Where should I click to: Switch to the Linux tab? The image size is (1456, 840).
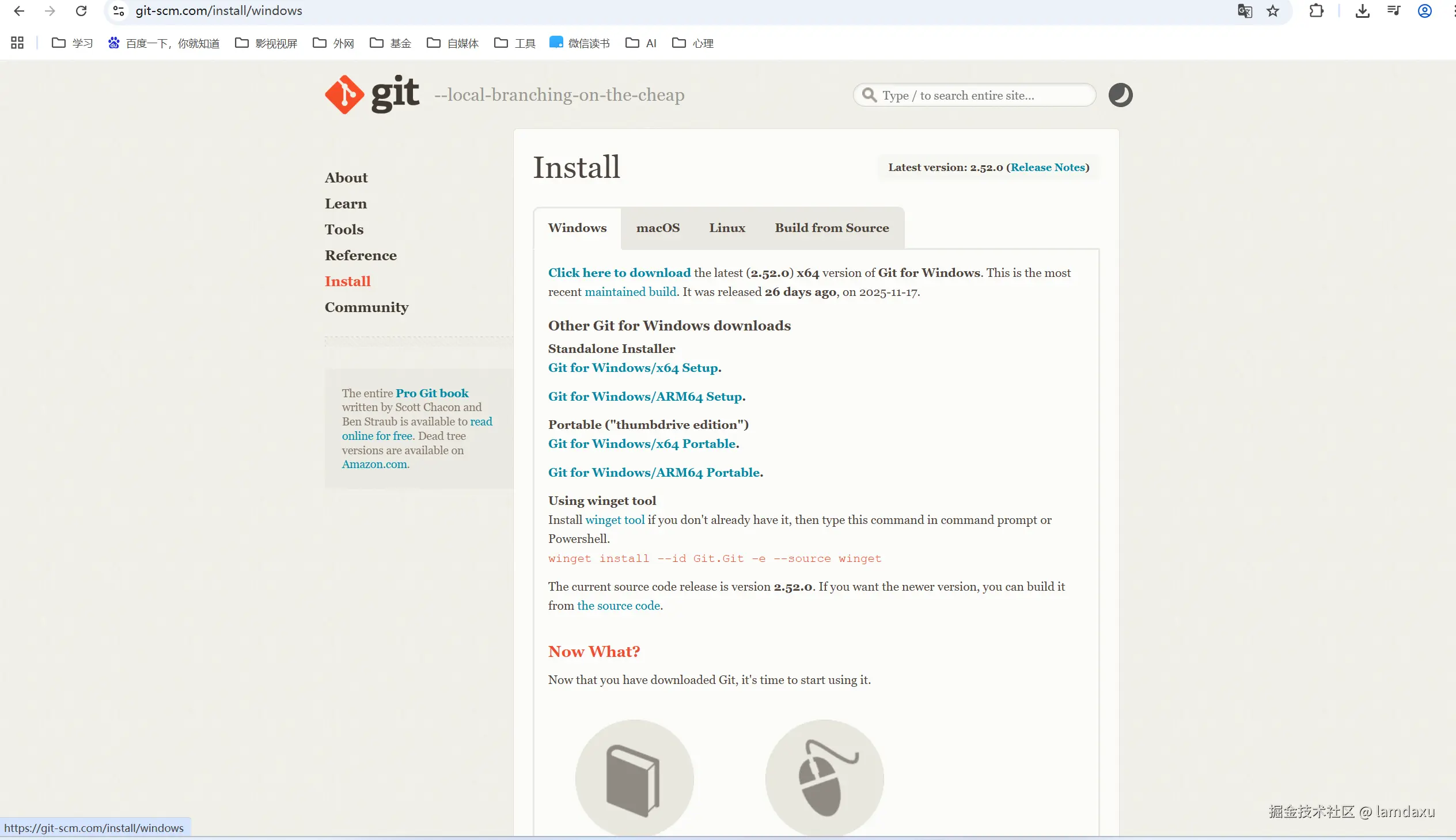click(727, 228)
